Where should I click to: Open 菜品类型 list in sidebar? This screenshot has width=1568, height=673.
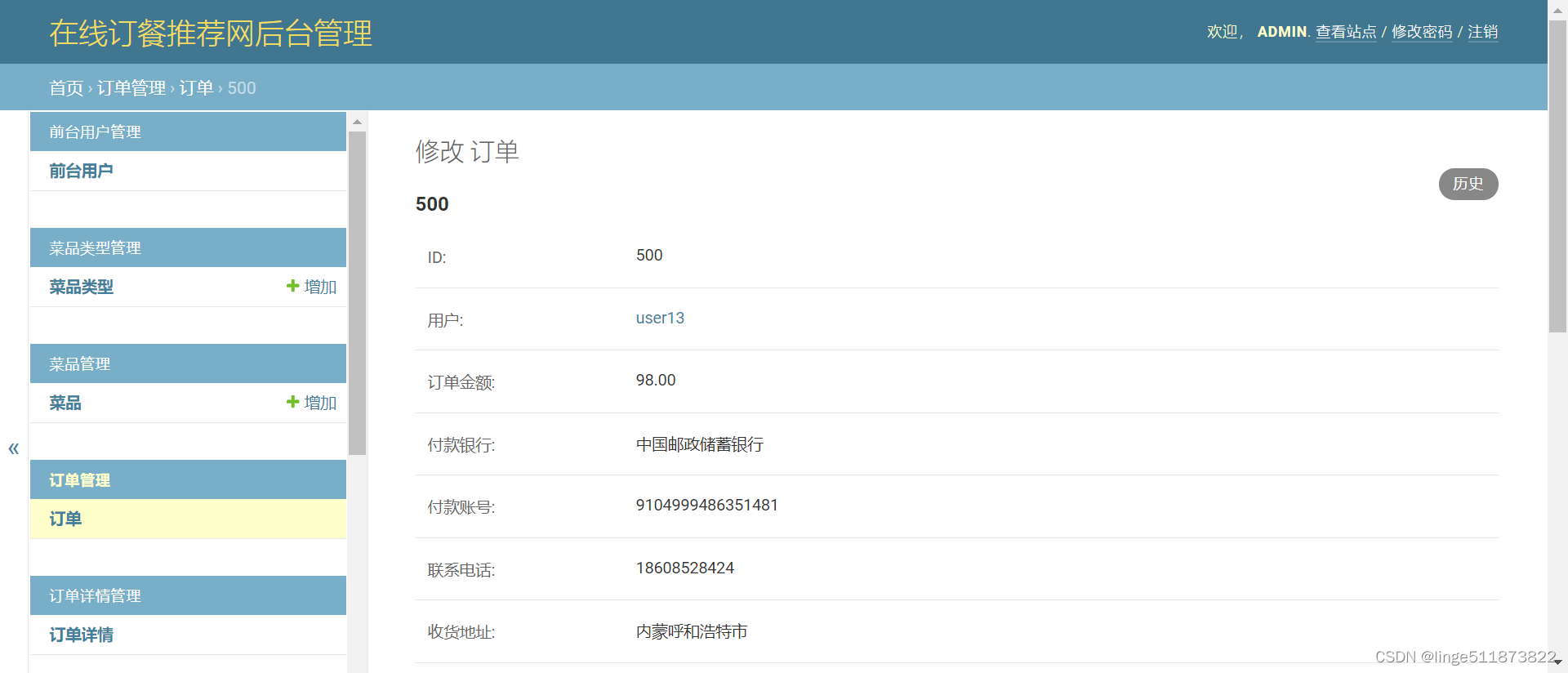[x=81, y=287]
